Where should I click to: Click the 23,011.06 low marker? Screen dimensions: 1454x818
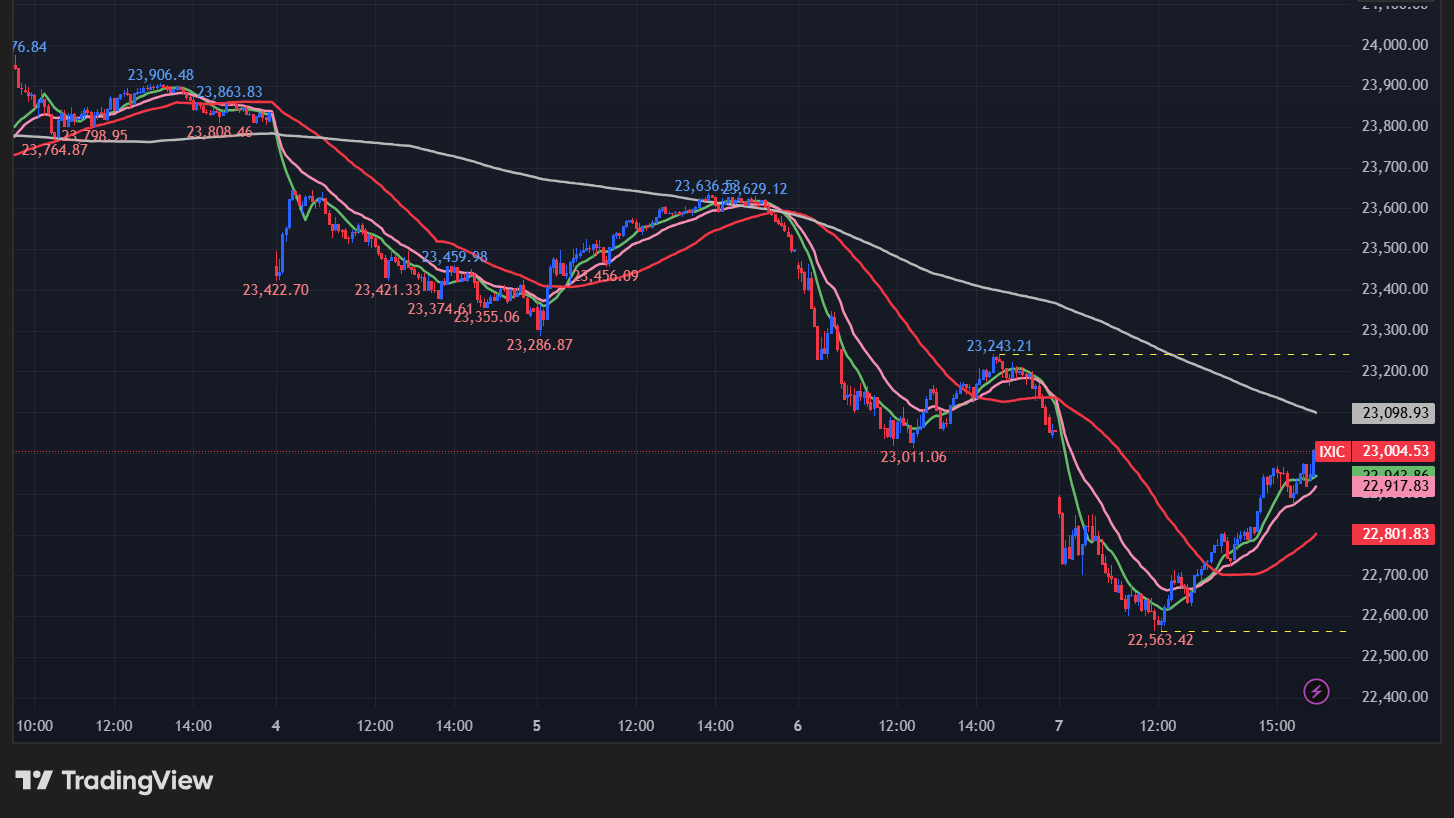(912, 456)
